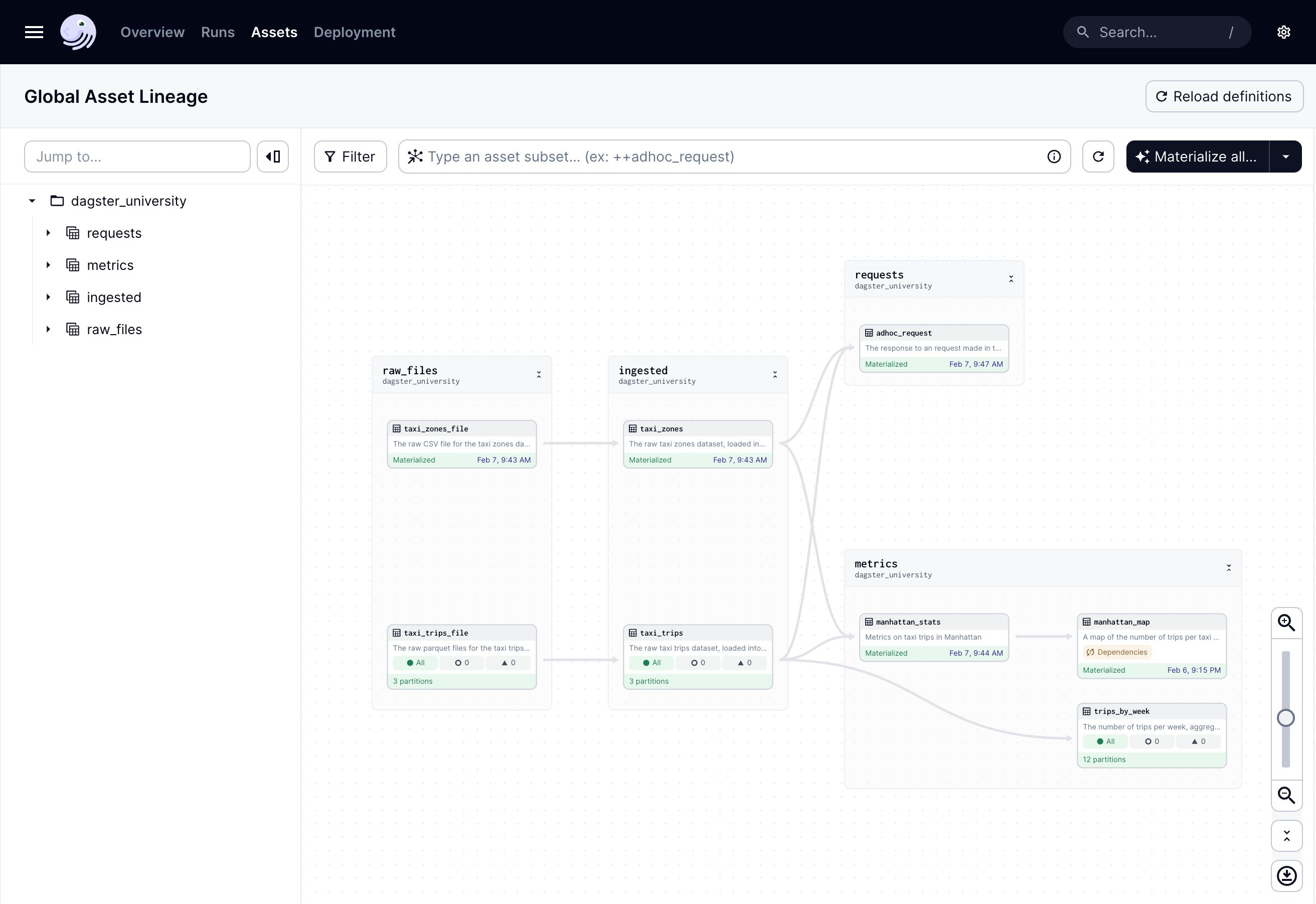The width and height of the screenshot is (1316, 904).
Task: Click the collapse all groups icon
Action: pyautogui.click(x=1286, y=835)
